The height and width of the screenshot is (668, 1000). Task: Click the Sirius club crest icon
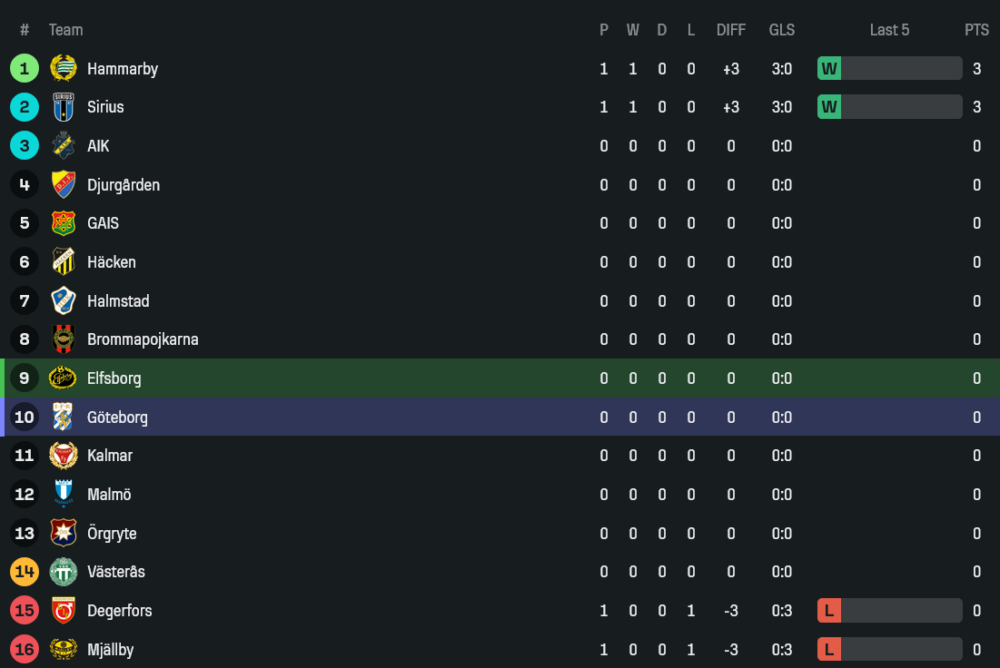[63, 107]
